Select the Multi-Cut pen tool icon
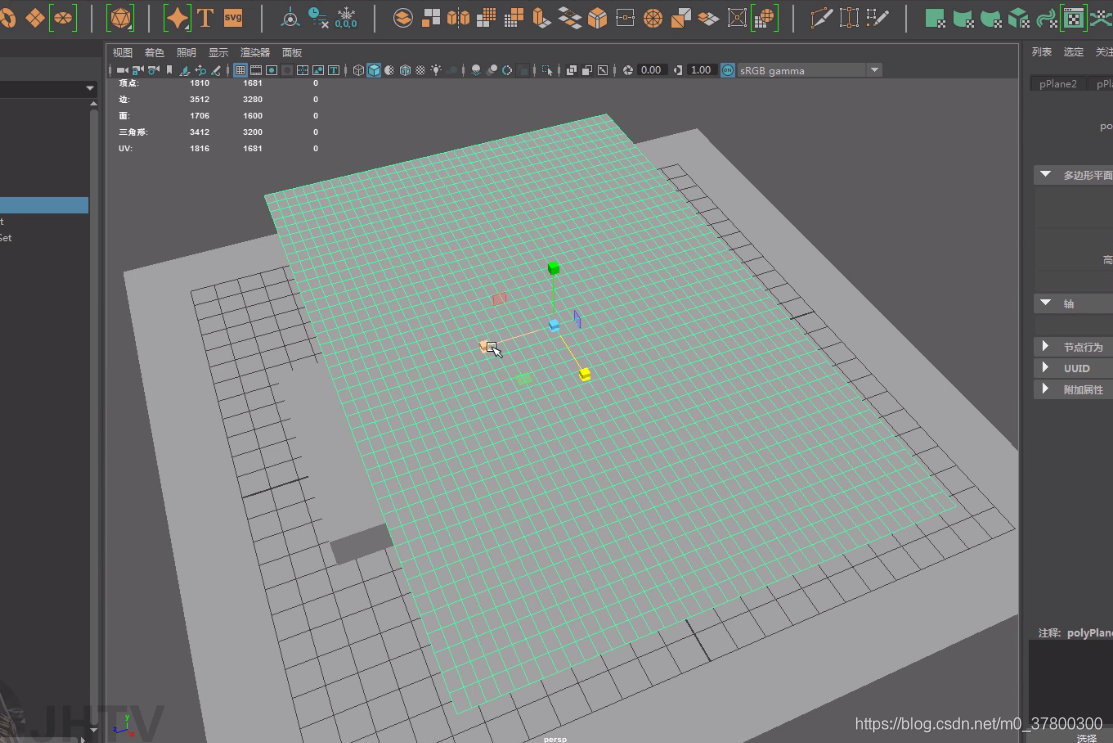 point(821,18)
